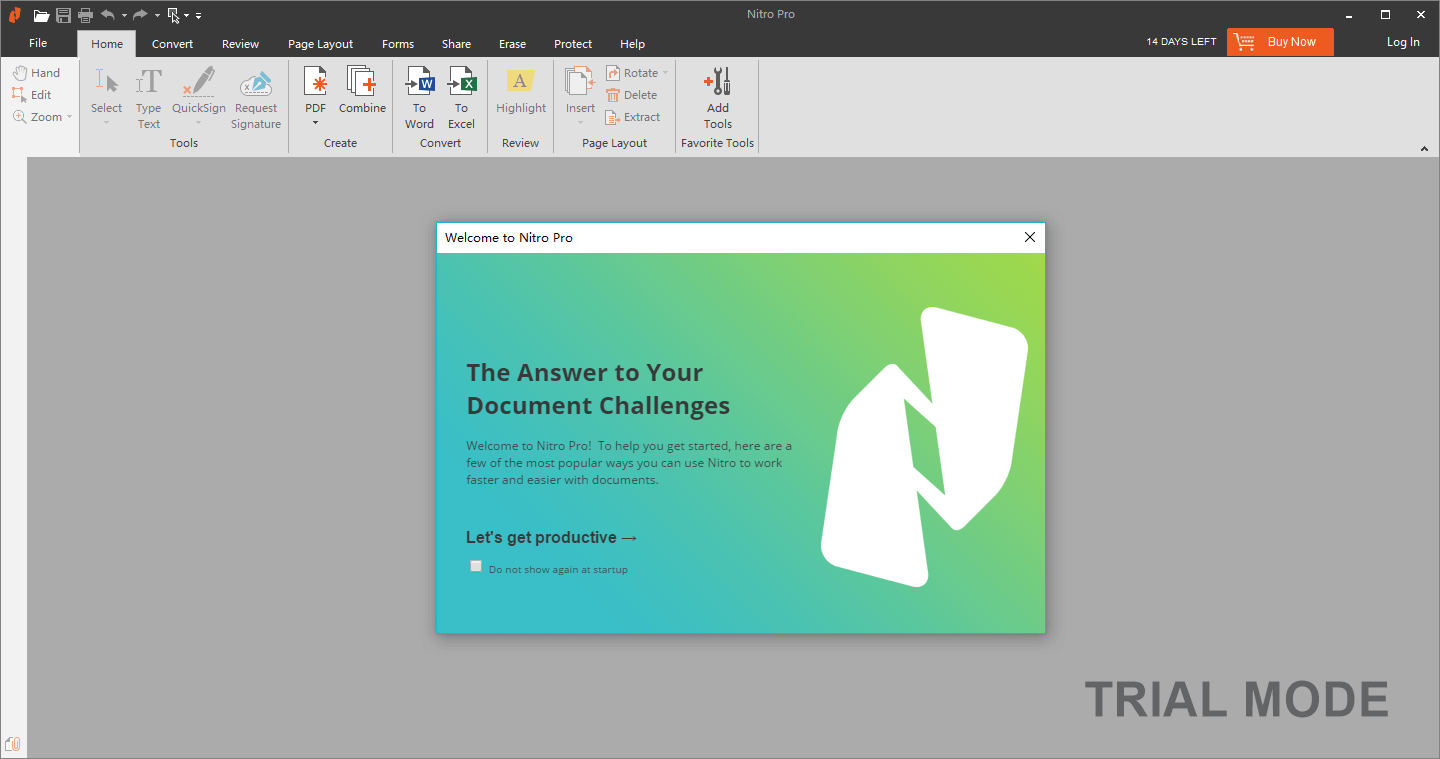The height and width of the screenshot is (759, 1440).
Task: Follow the Let's get productive link
Action: [x=552, y=537]
